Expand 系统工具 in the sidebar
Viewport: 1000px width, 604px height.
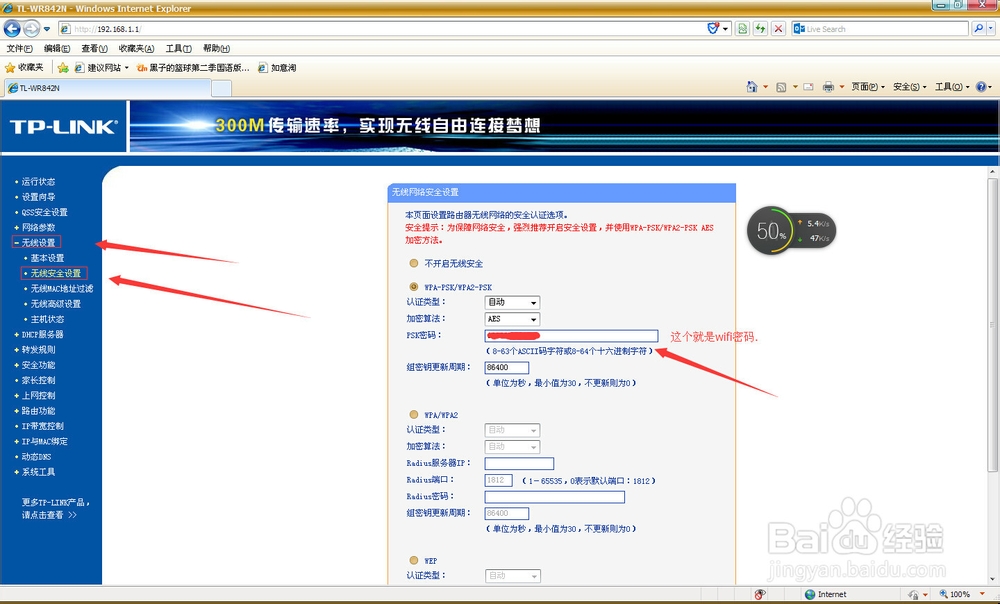38,473
